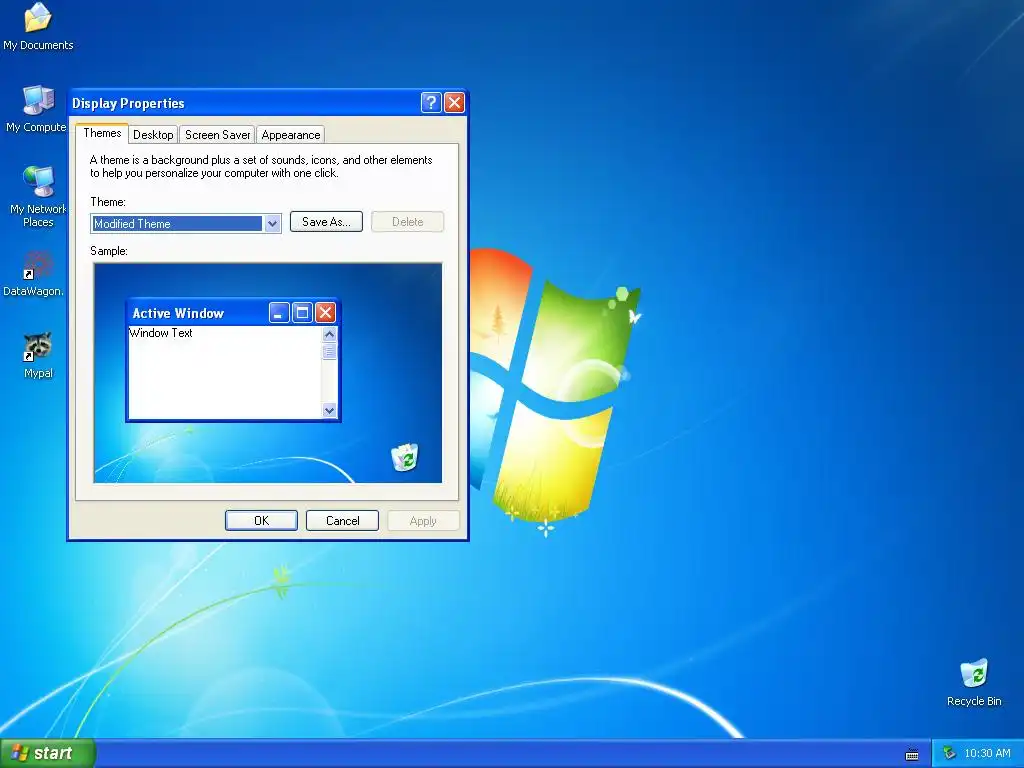Click the grayed-out Apply button
The height and width of the screenshot is (768, 1024).
pyautogui.click(x=423, y=520)
